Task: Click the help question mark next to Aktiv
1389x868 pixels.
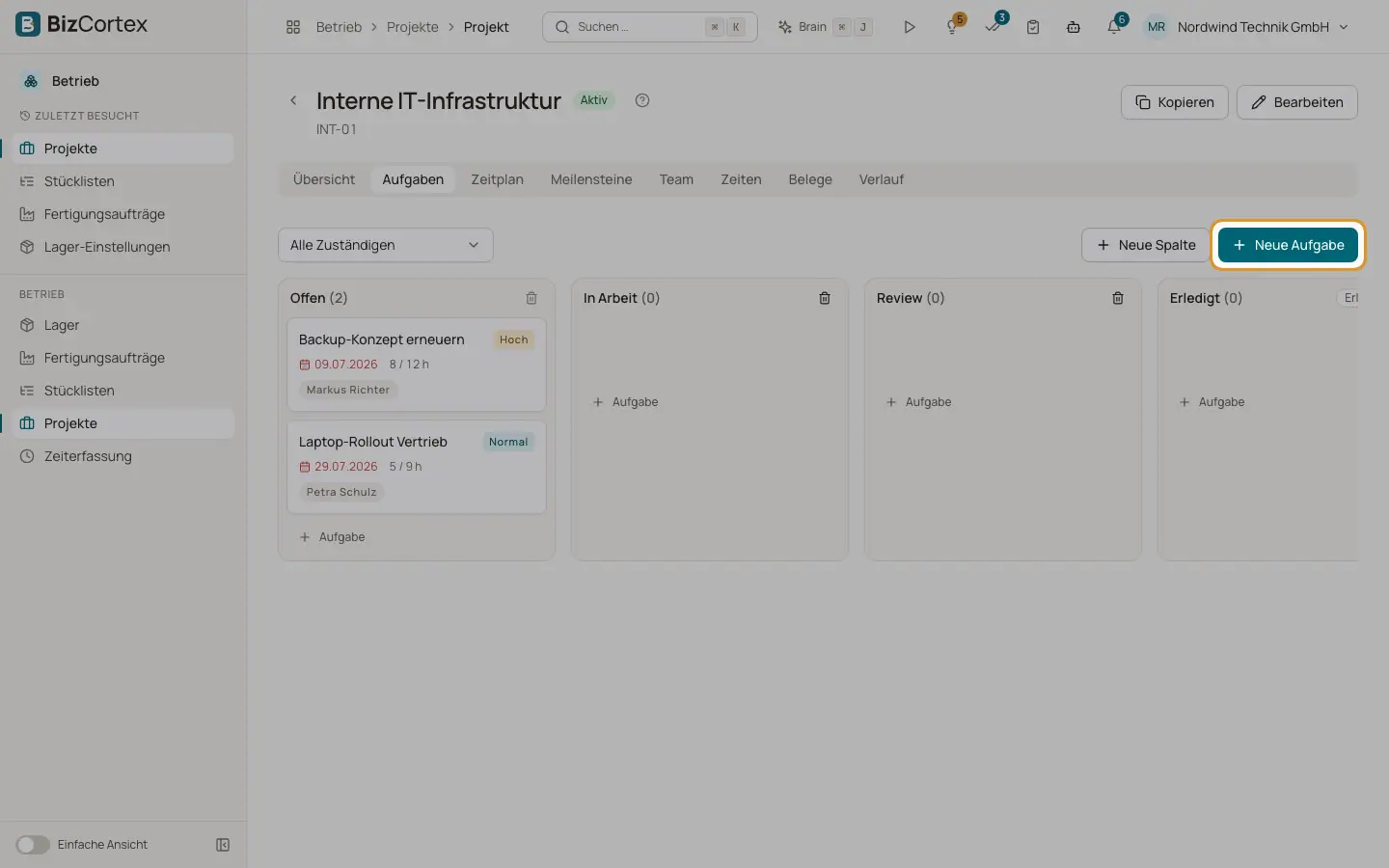Action: [642, 100]
